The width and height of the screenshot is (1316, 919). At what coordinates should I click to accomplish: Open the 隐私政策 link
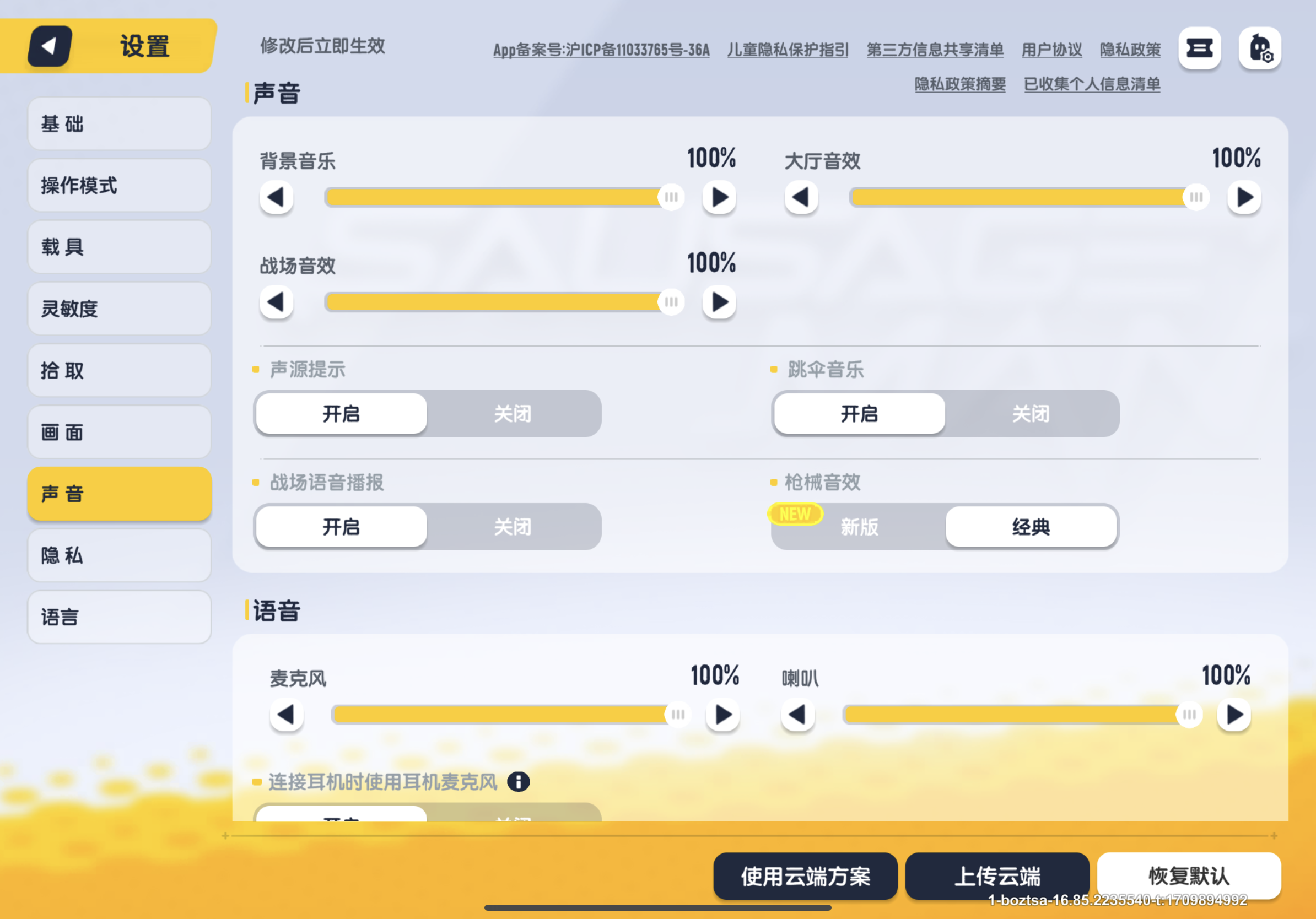[1130, 51]
